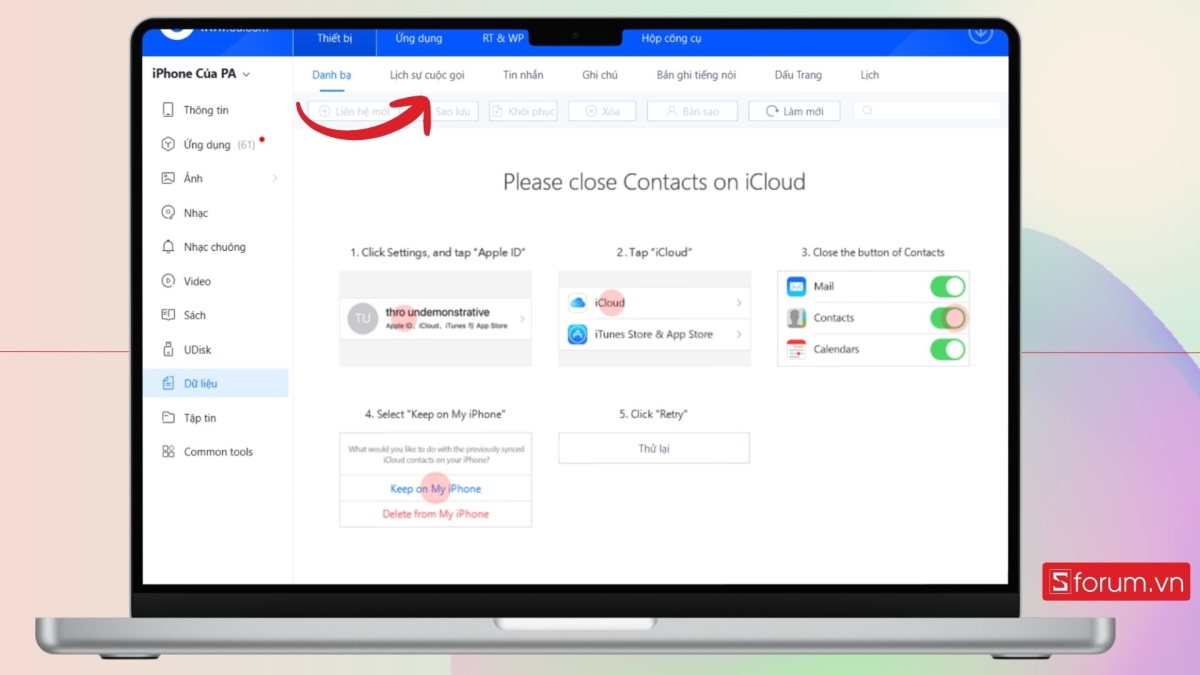The width and height of the screenshot is (1200, 675).
Task: Open the UDisk storage icon
Action: 168,350
